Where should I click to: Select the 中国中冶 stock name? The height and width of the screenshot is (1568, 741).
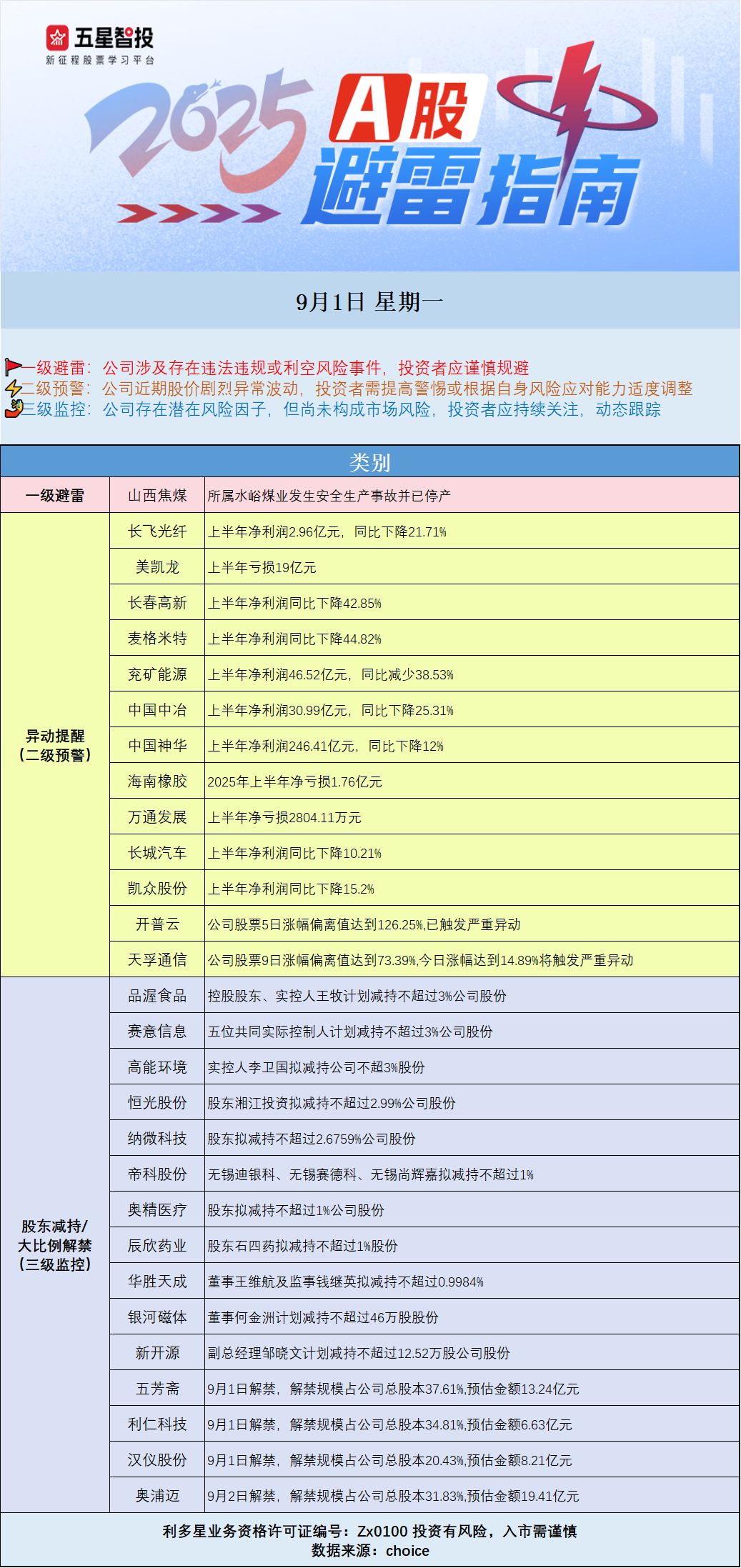(x=157, y=709)
